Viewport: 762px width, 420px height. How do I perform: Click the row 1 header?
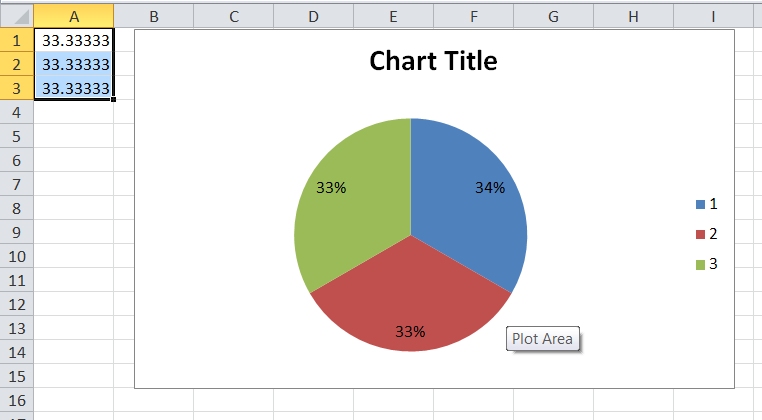pyautogui.click(x=16, y=40)
